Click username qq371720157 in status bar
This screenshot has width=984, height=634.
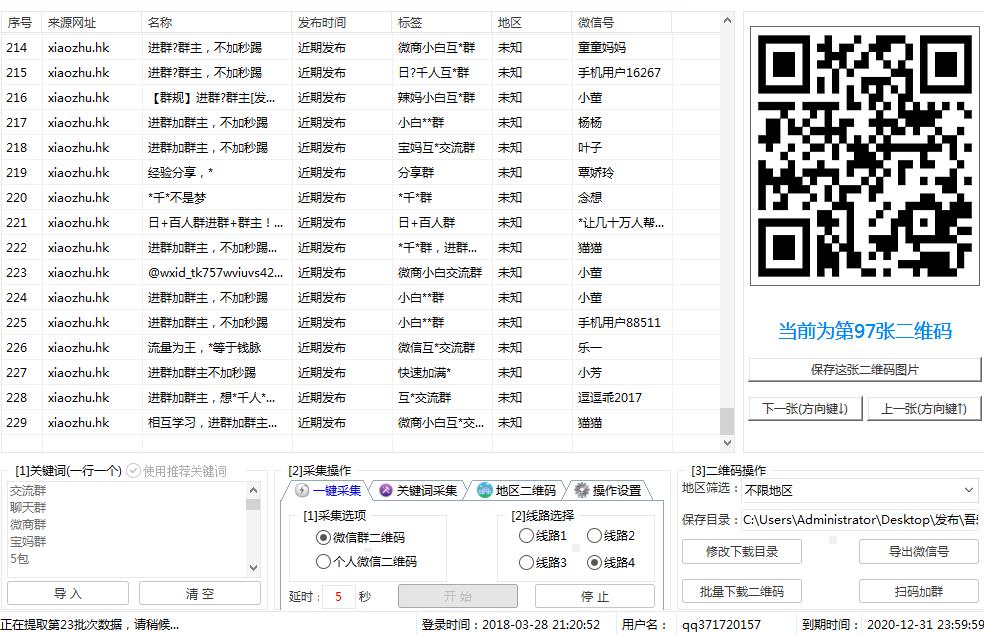tap(721, 625)
